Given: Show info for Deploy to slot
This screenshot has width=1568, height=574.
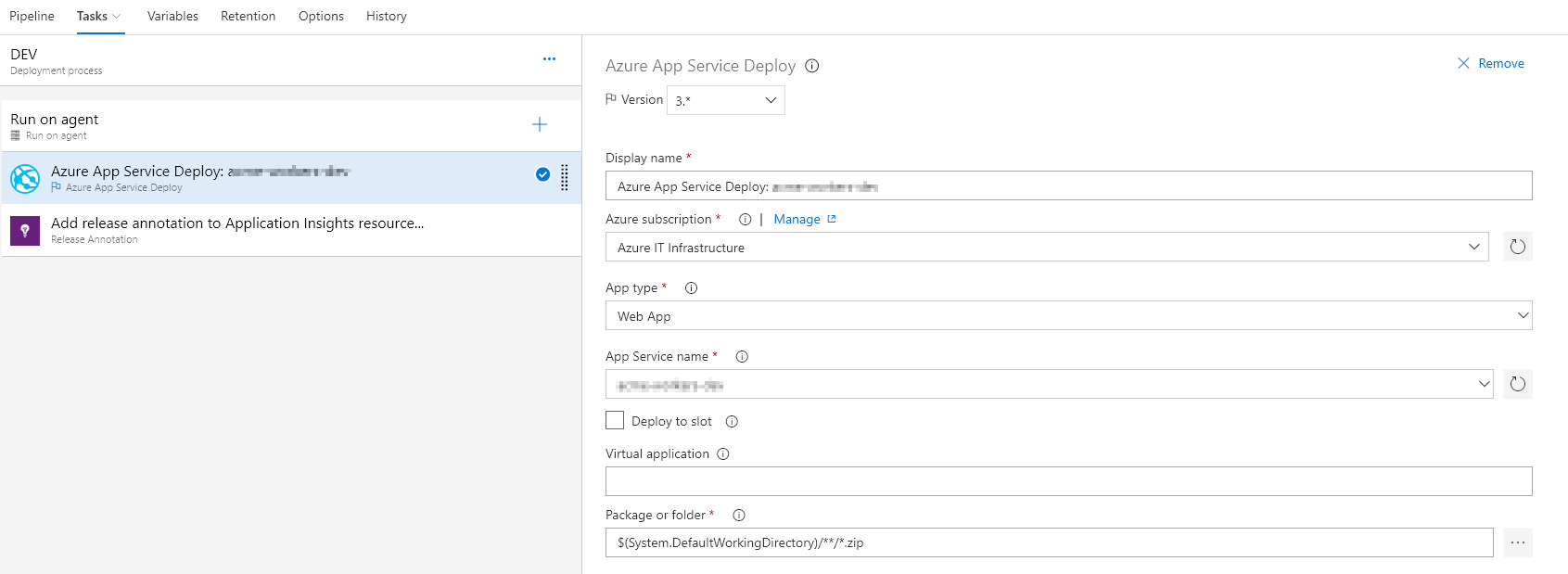Looking at the screenshot, I should coord(732,422).
